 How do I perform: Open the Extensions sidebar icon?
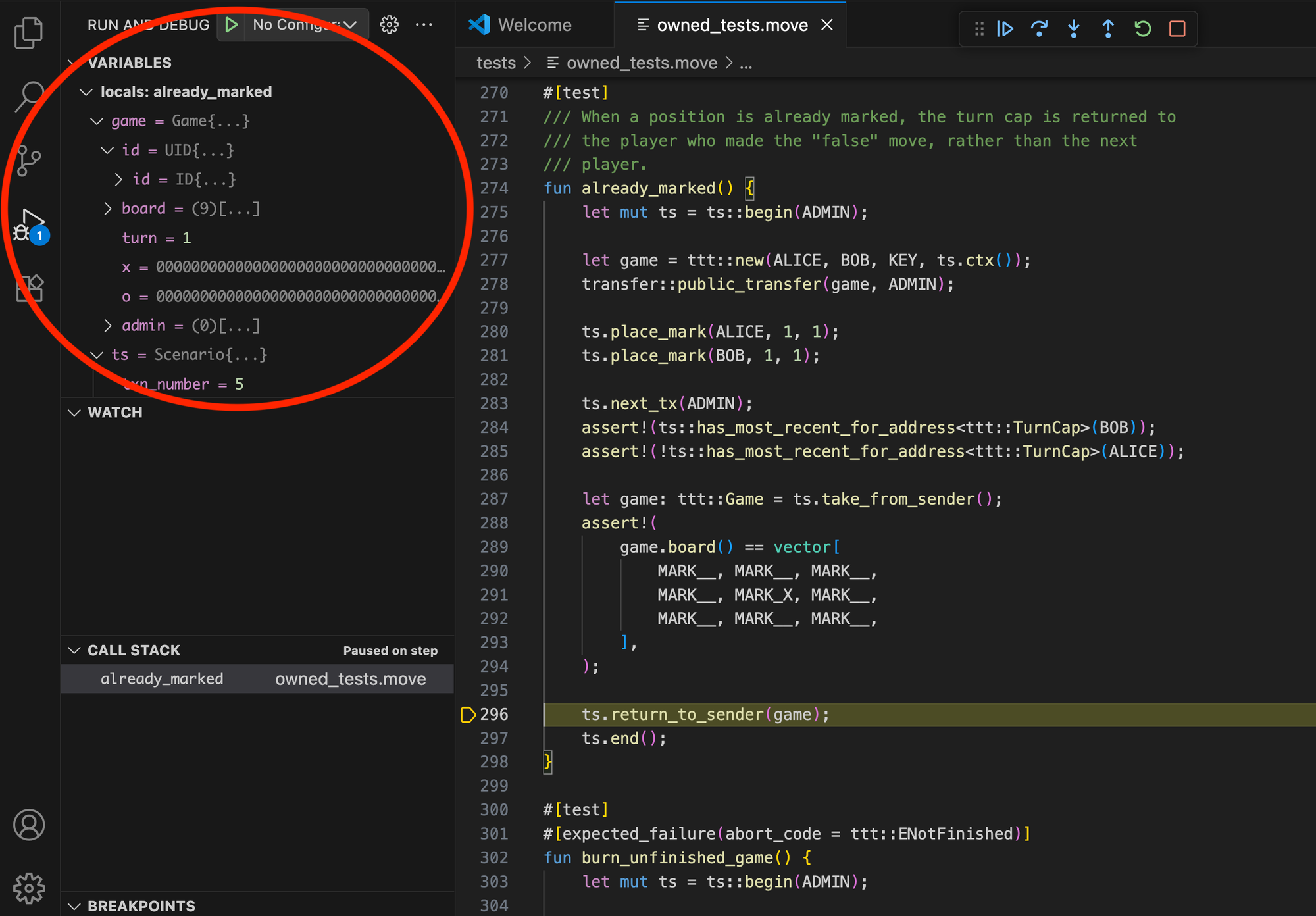pos(29,288)
